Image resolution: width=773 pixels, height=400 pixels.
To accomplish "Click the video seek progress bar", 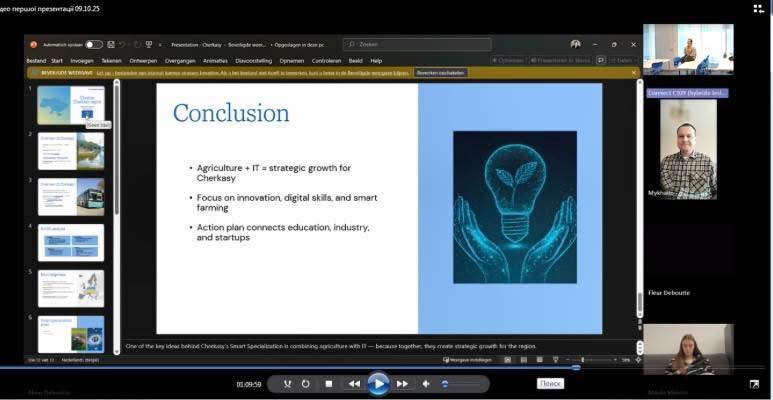I will pos(300,368).
